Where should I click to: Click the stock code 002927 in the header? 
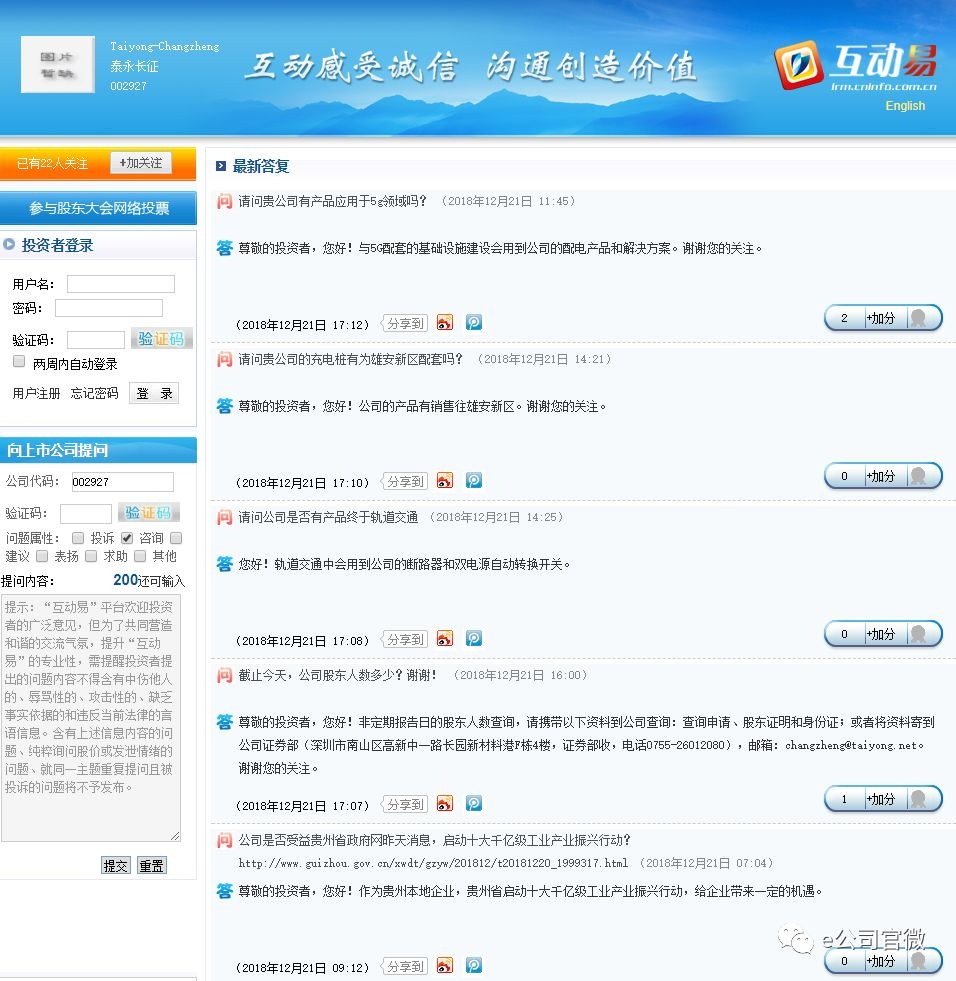click(x=128, y=86)
